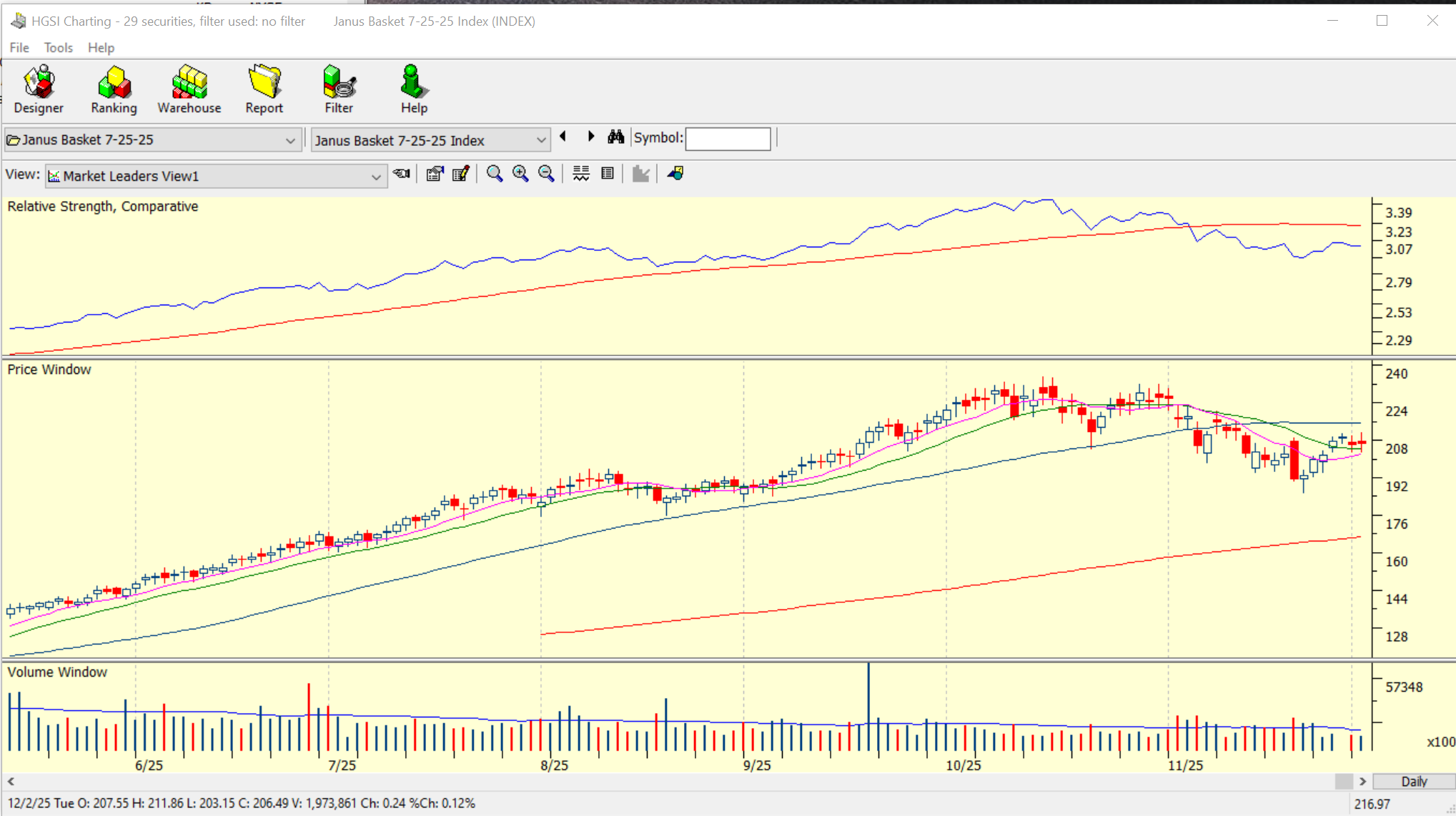Expand the Janus Basket 7-25-25 Index dropdown
The height and width of the screenshot is (816, 1456).
point(540,140)
